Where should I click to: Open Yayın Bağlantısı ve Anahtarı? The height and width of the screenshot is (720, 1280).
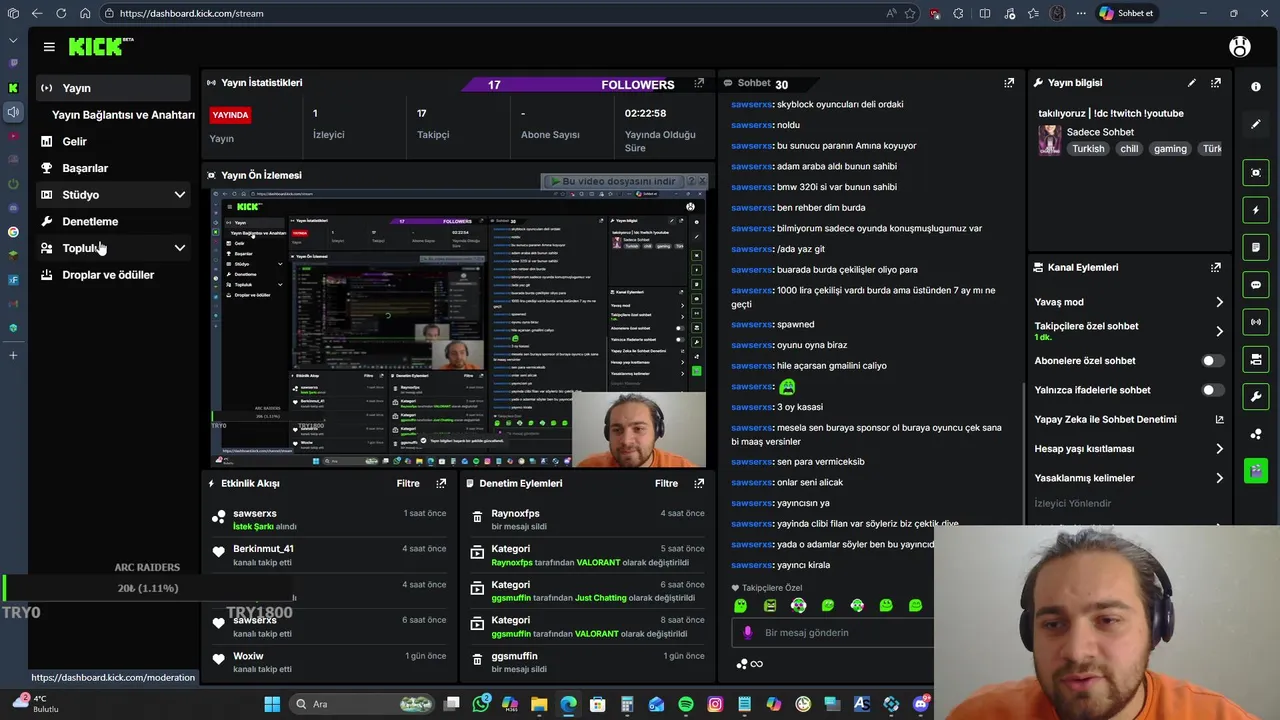pos(123,115)
